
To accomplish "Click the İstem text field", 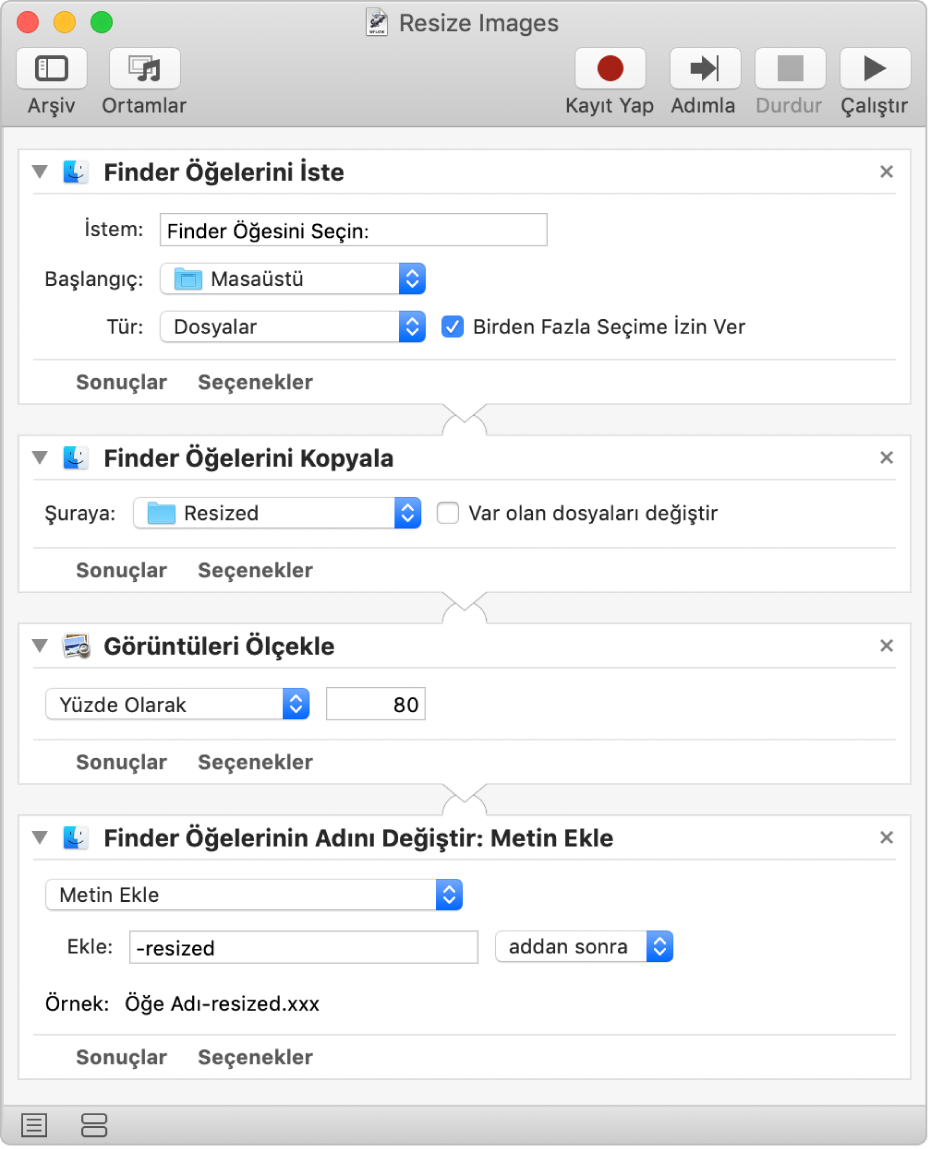I will (353, 231).
